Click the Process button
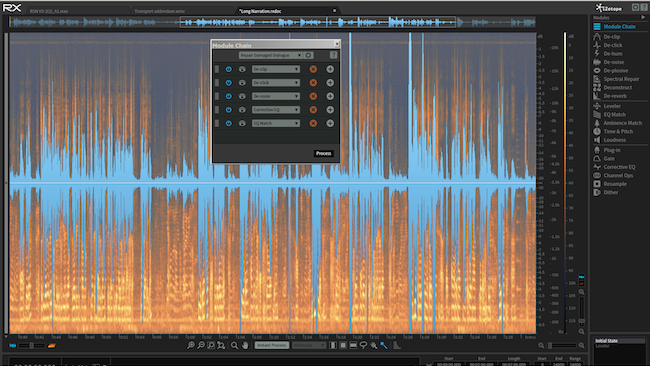The height and width of the screenshot is (366, 650). (x=323, y=153)
